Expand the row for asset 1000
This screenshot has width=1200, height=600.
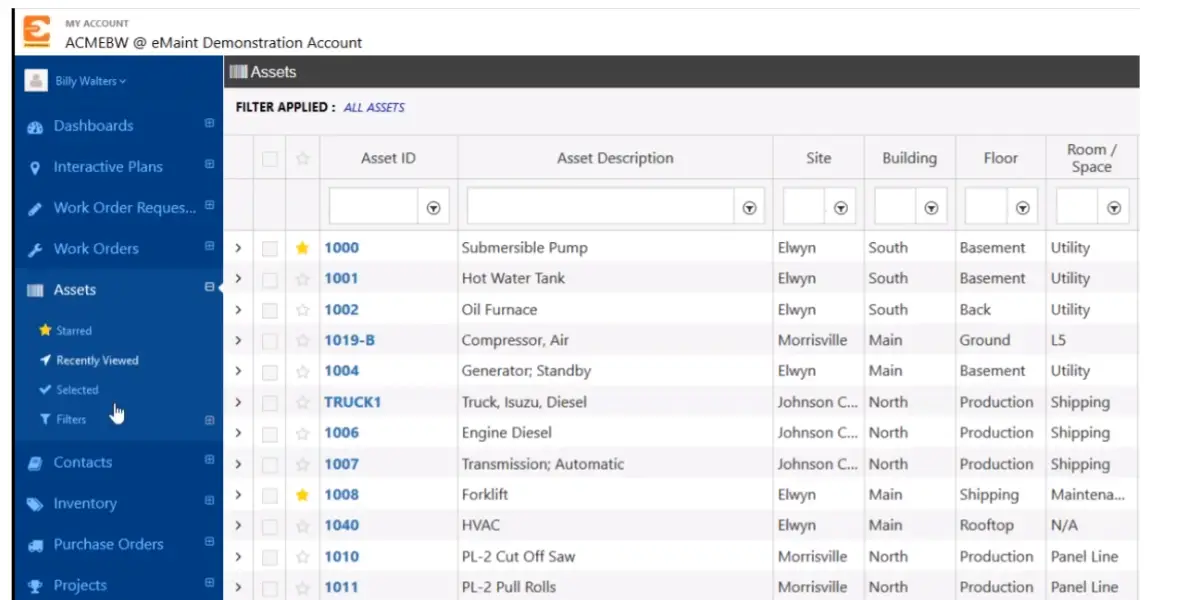click(x=238, y=248)
